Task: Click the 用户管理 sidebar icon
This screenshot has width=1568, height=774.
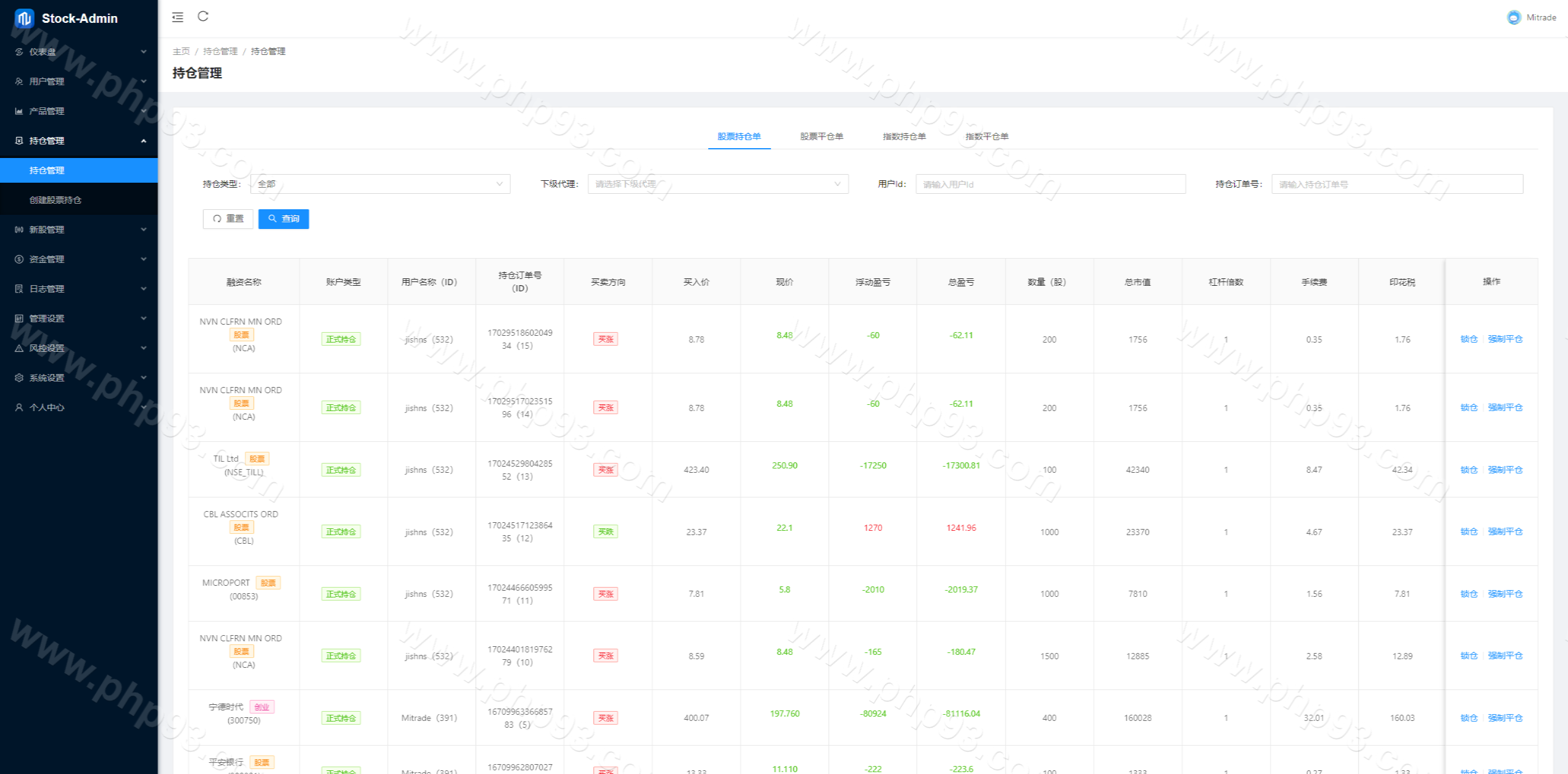Action: click(x=19, y=81)
